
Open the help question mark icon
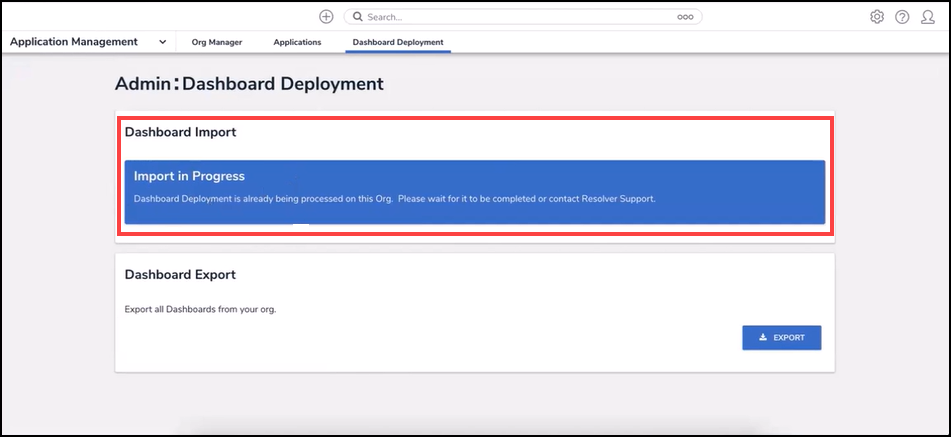point(902,17)
